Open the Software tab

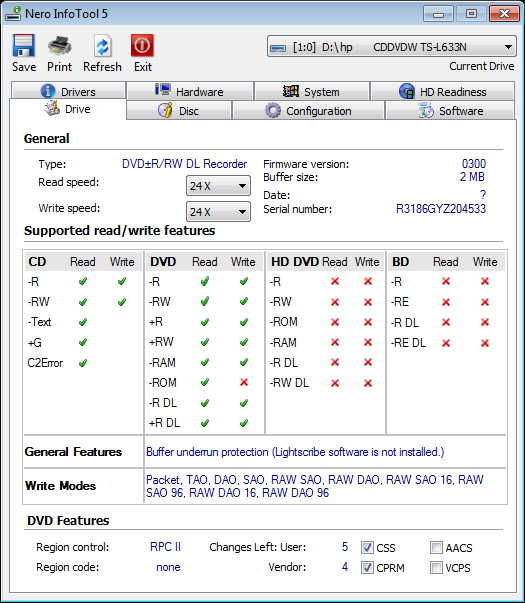[450, 111]
